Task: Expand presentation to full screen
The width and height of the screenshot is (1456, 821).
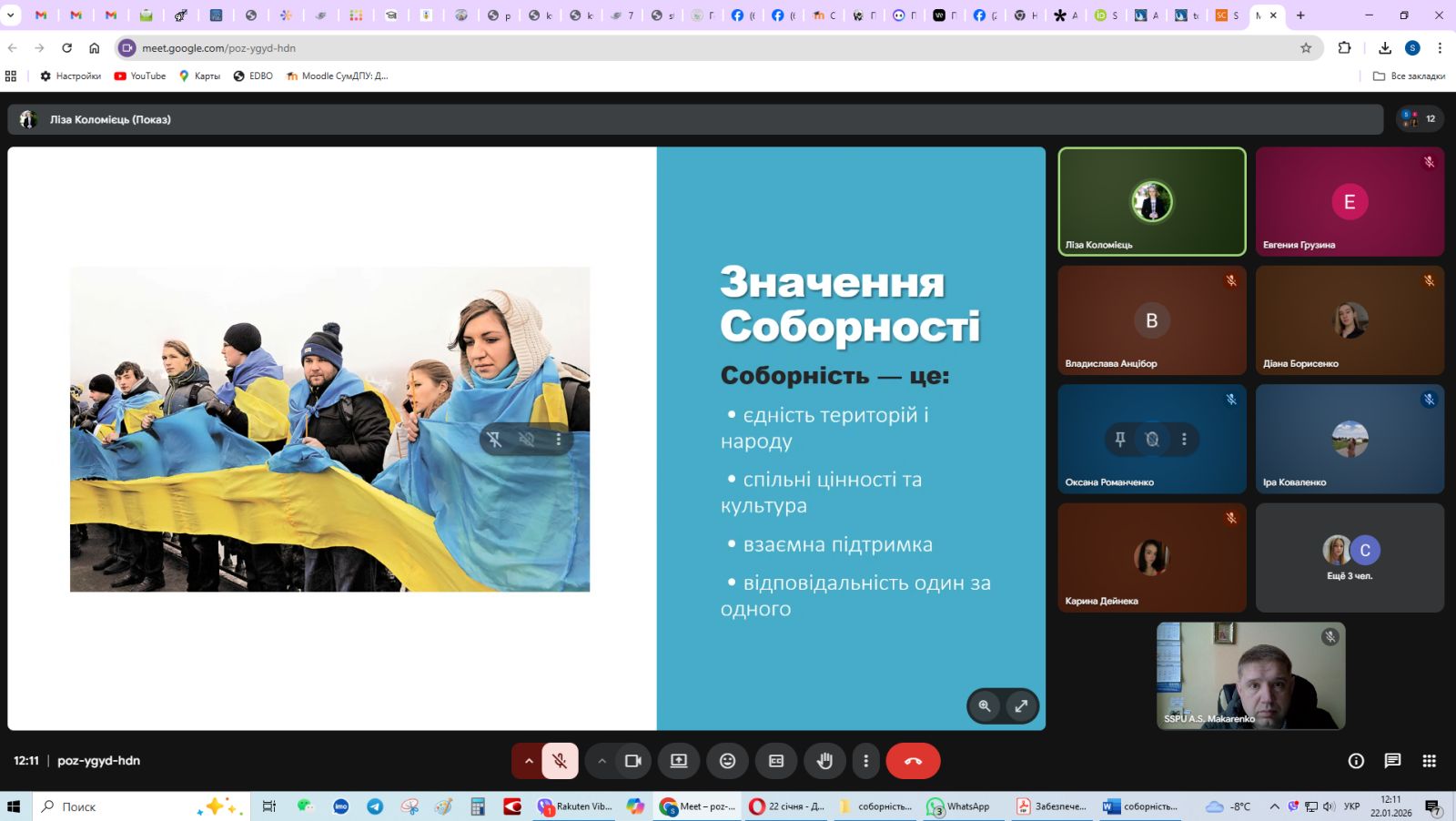Action: pos(1021,705)
